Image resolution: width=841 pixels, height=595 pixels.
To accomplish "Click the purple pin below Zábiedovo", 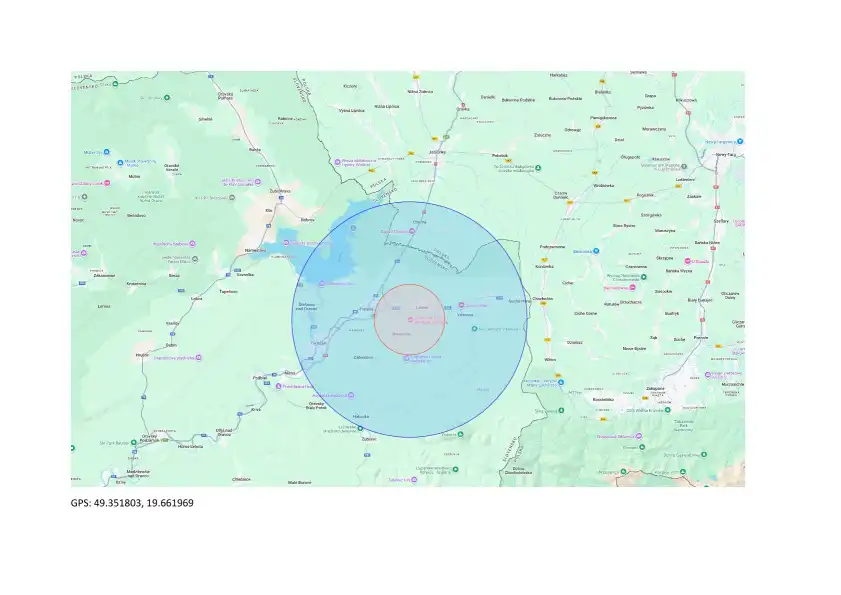I will click(405, 358).
